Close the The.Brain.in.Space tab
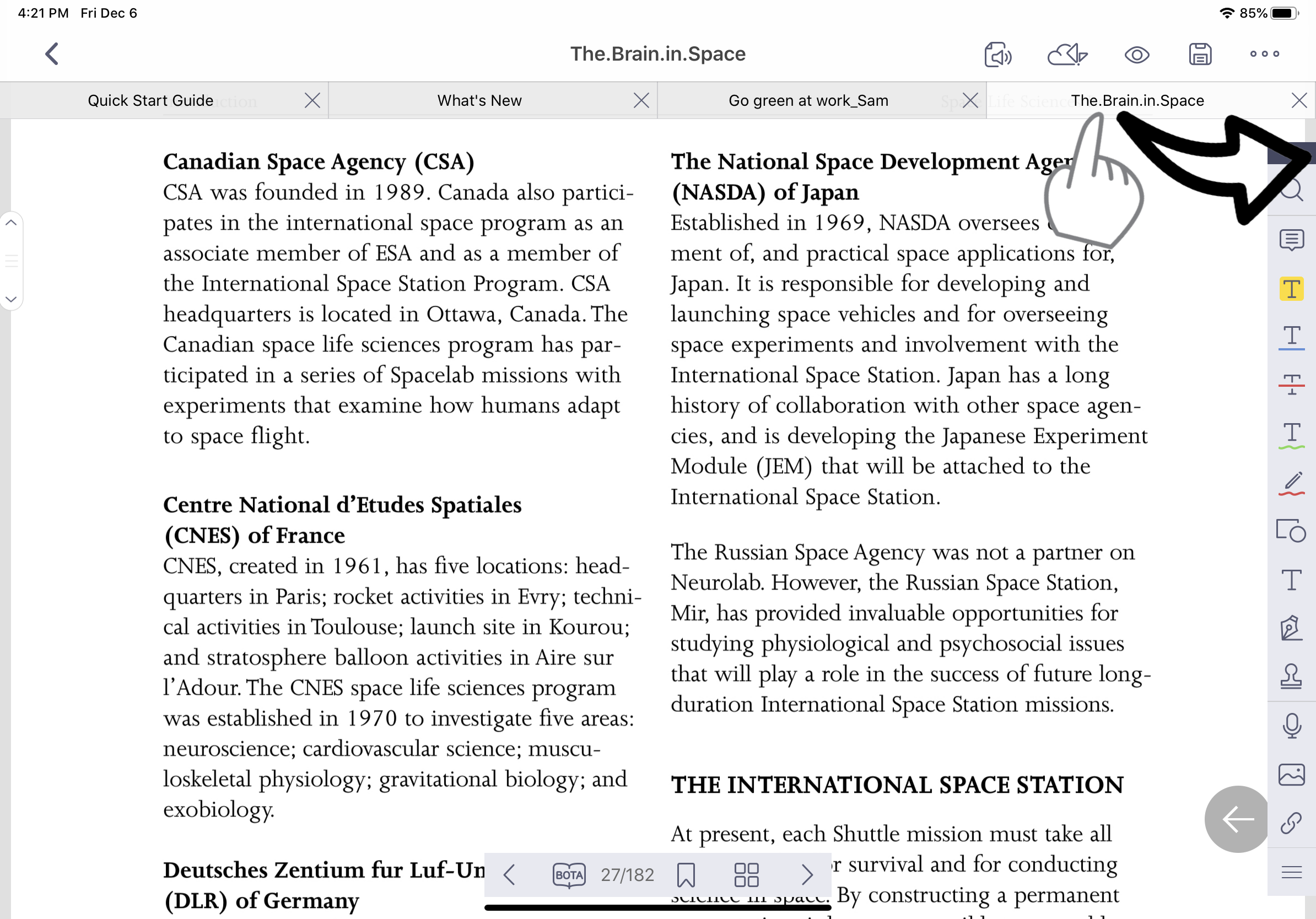The width and height of the screenshot is (1316, 919). [x=1299, y=100]
